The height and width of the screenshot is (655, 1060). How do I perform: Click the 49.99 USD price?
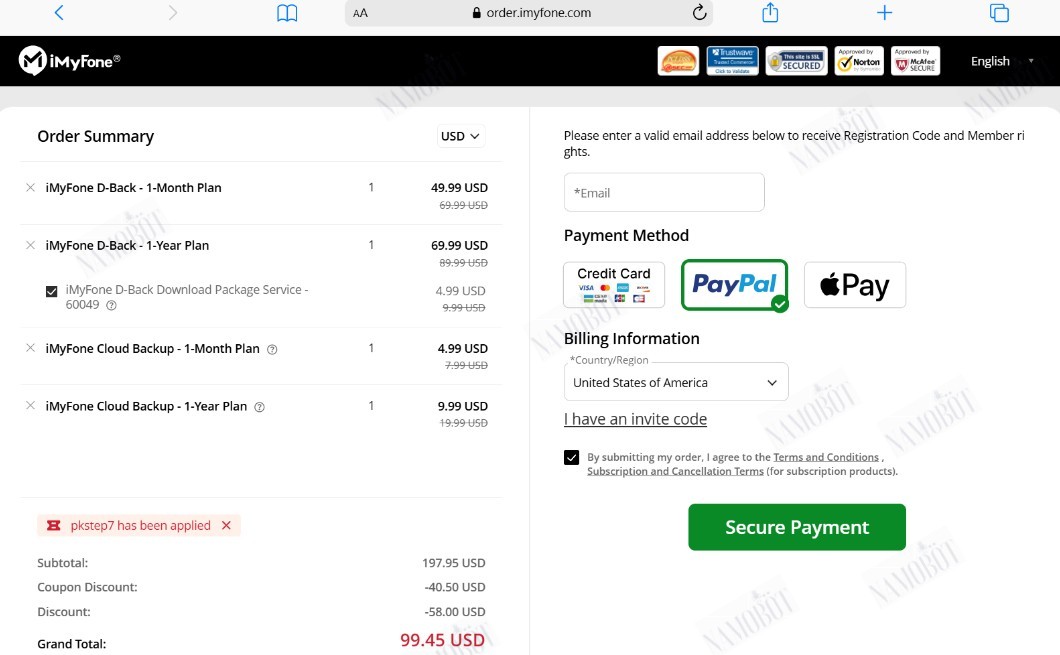pos(460,188)
